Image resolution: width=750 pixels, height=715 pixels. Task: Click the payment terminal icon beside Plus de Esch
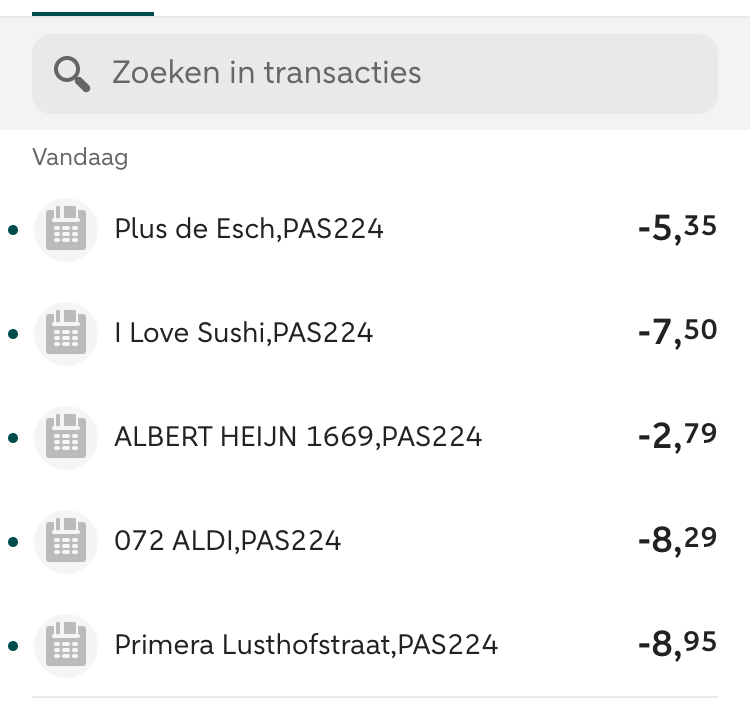(x=66, y=229)
